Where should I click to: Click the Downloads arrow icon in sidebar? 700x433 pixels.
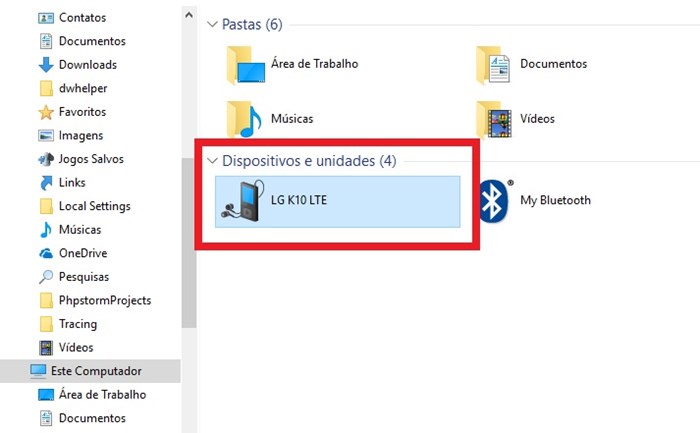click(x=45, y=64)
